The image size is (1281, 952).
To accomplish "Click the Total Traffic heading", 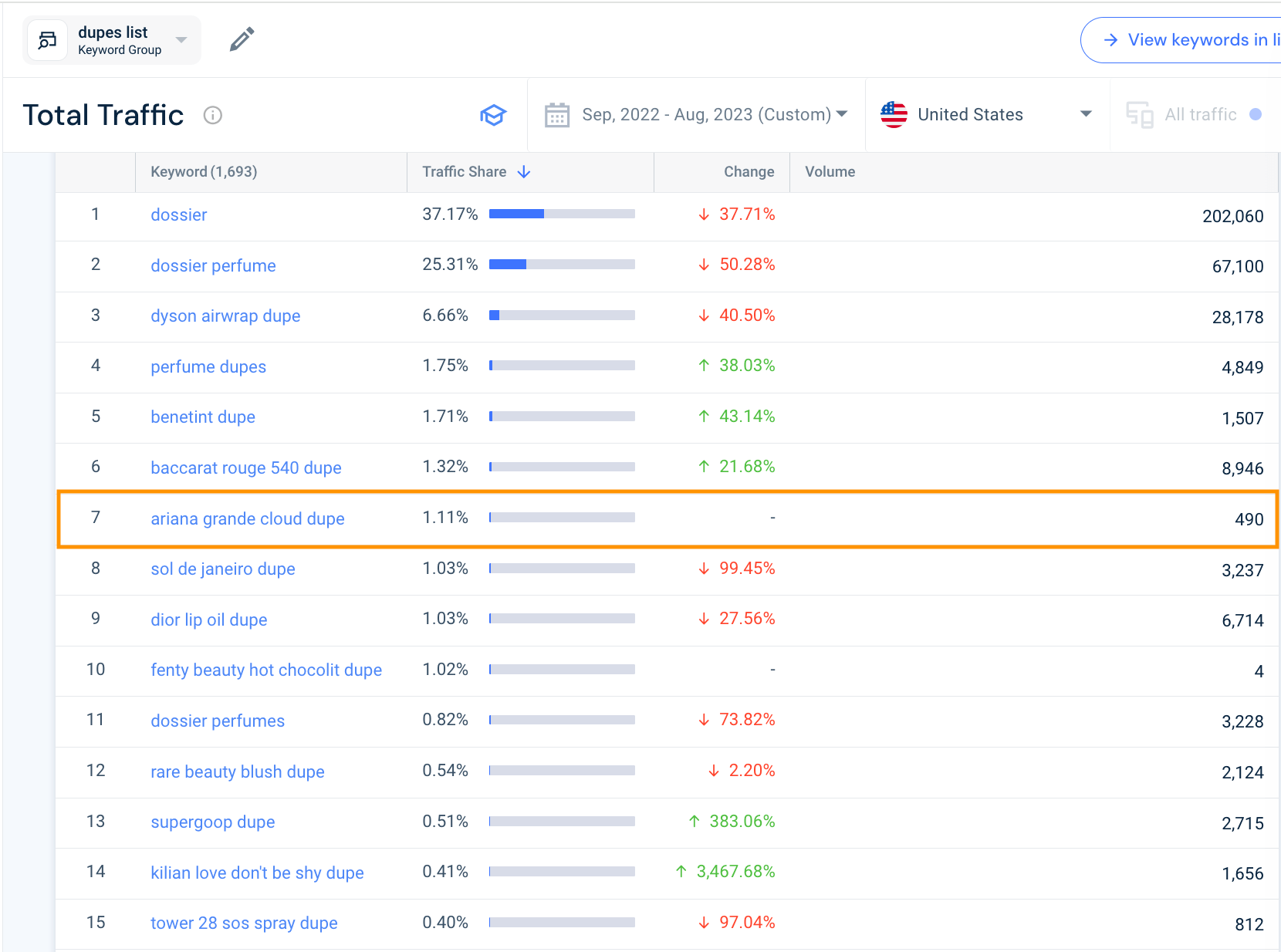I will (103, 115).
